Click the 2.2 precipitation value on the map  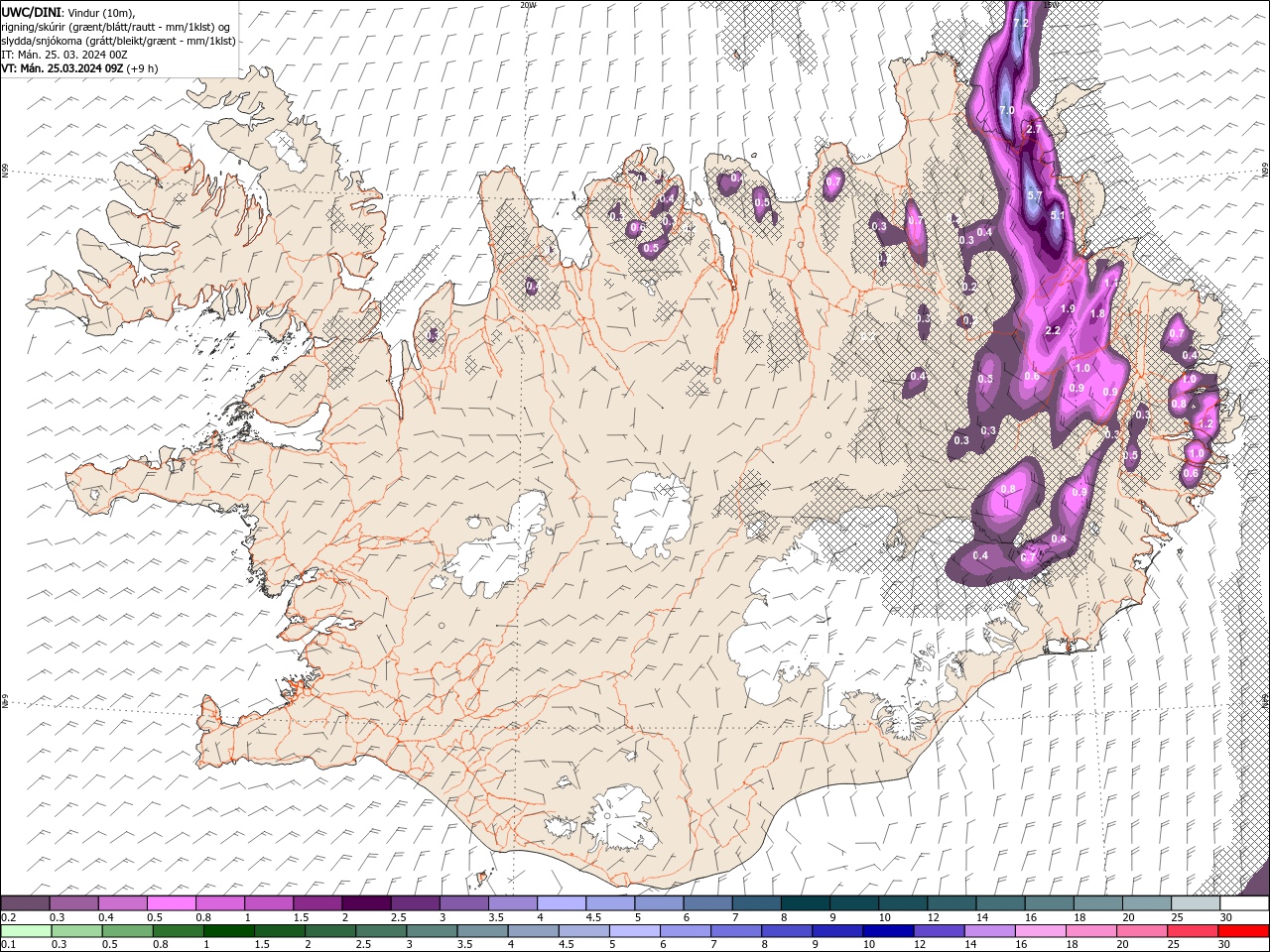[1053, 330]
